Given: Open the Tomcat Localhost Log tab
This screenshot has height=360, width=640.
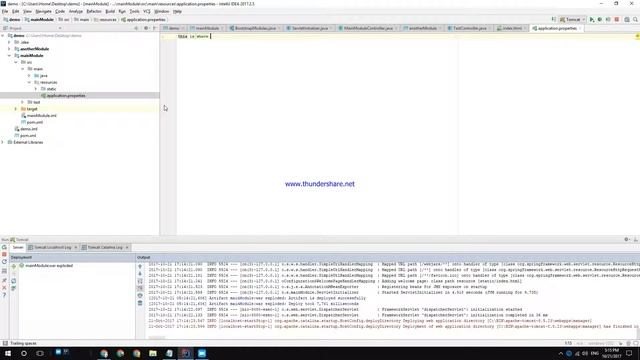Looking at the screenshot, I should 52,248.
